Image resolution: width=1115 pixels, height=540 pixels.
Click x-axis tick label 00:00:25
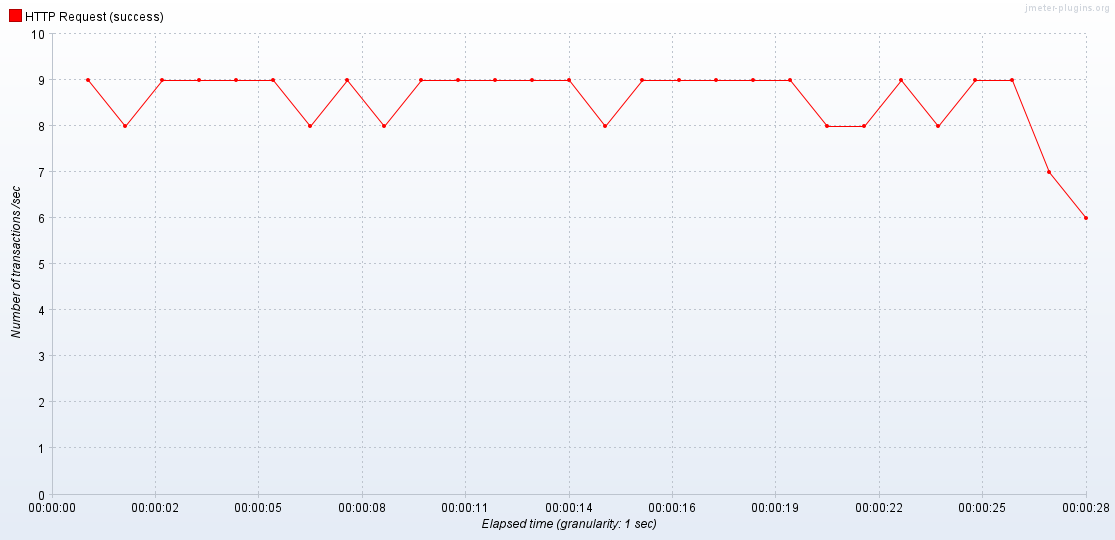[x=982, y=508]
